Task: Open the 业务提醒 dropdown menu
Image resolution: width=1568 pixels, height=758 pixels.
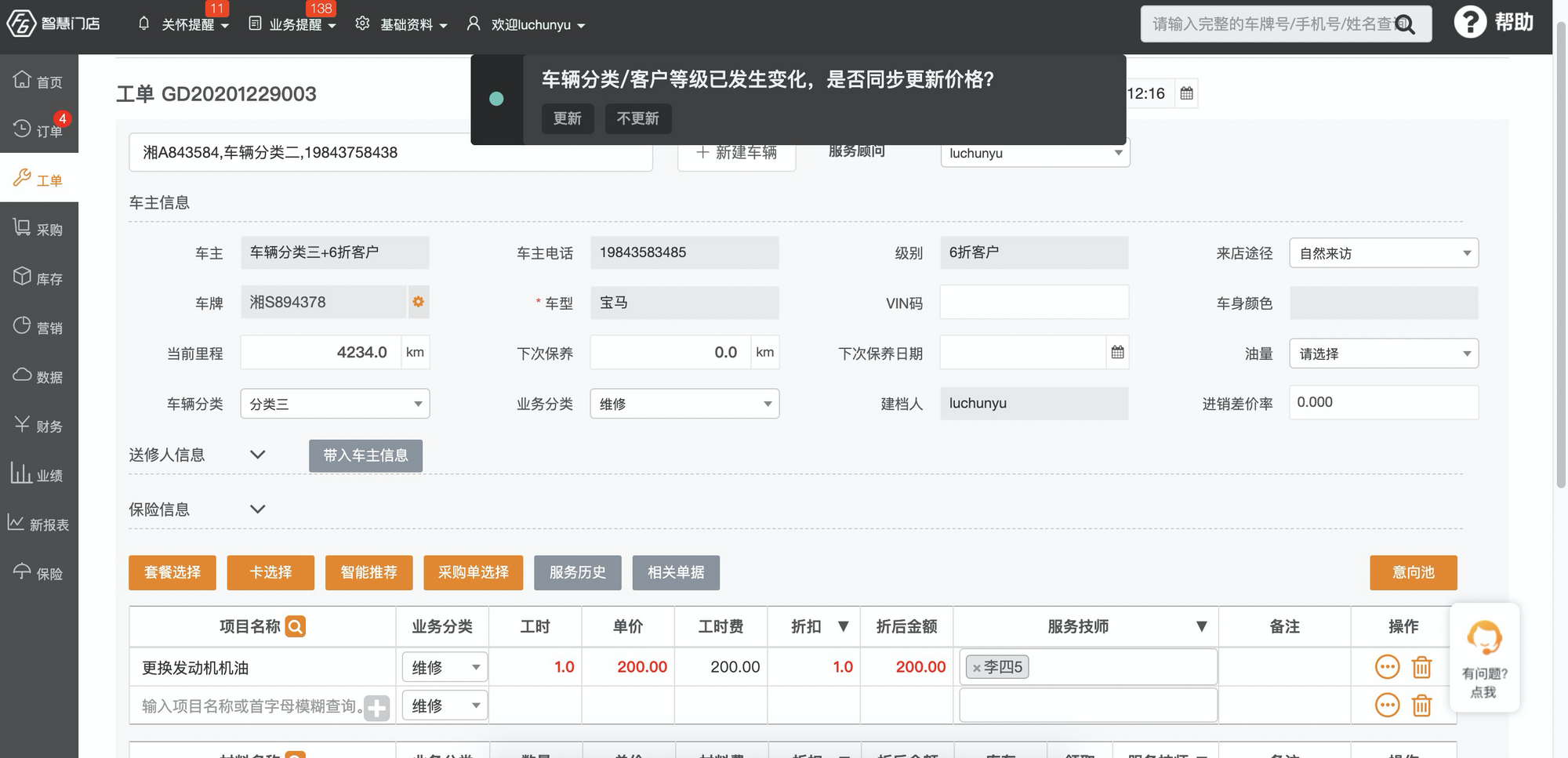Action: click(292, 24)
